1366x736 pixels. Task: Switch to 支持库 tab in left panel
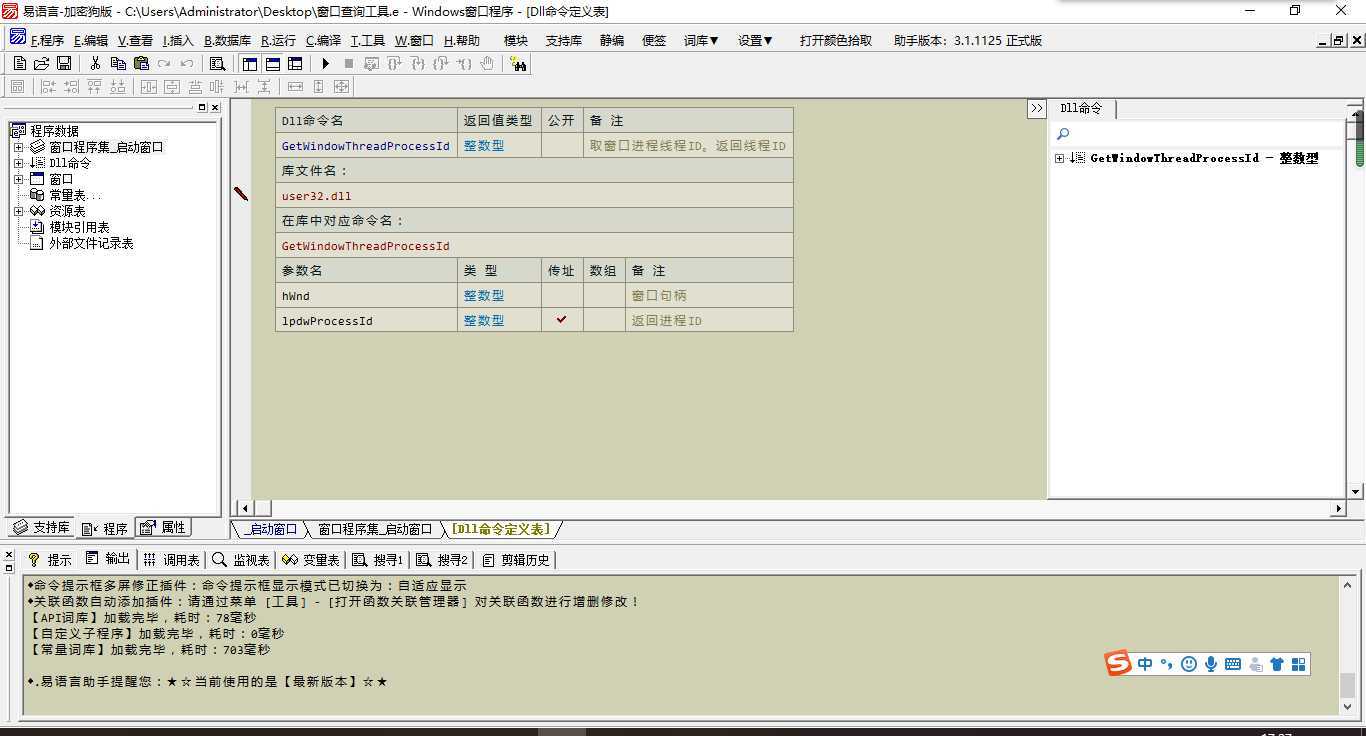coord(41,527)
